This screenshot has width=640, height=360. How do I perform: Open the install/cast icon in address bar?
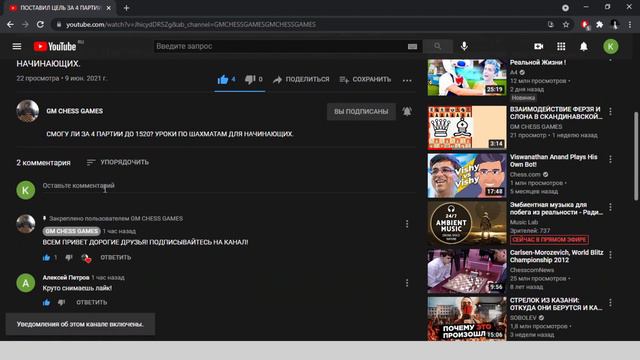click(551, 24)
